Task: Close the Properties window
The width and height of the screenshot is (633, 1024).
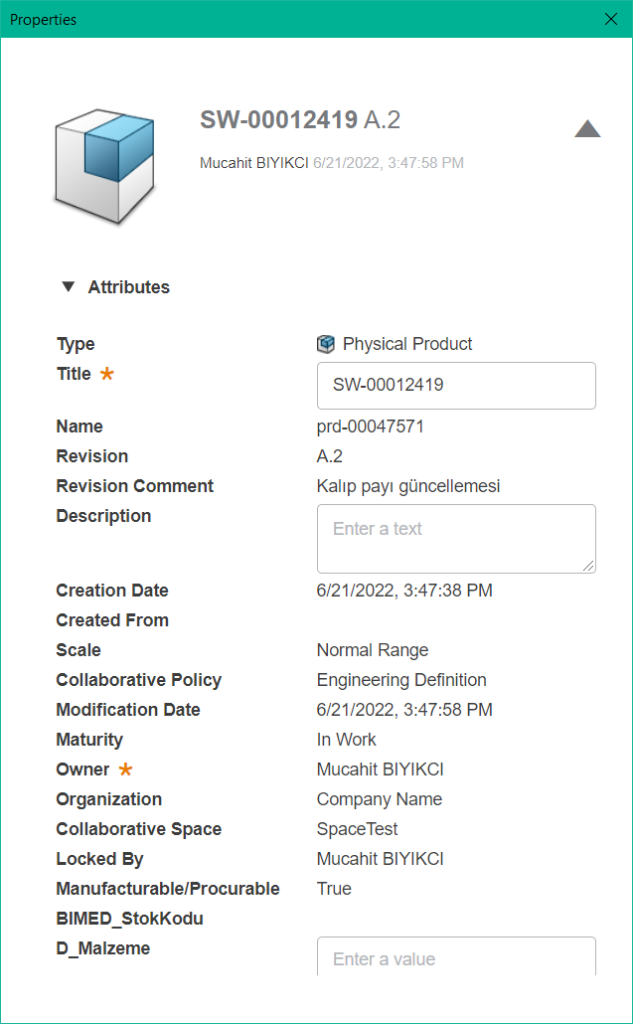Action: coord(611,19)
